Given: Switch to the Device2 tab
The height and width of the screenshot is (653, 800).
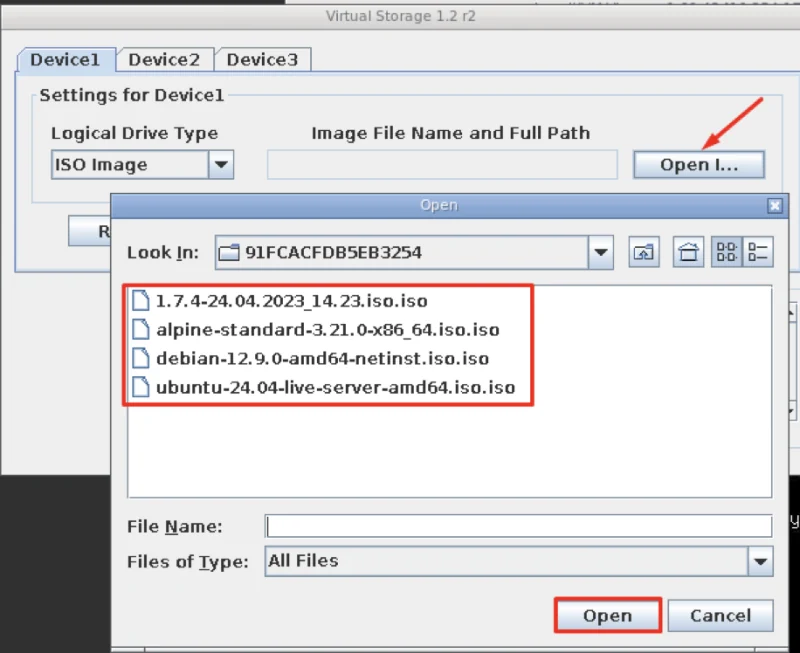Looking at the screenshot, I should pyautogui.click(x=164, y=60).
